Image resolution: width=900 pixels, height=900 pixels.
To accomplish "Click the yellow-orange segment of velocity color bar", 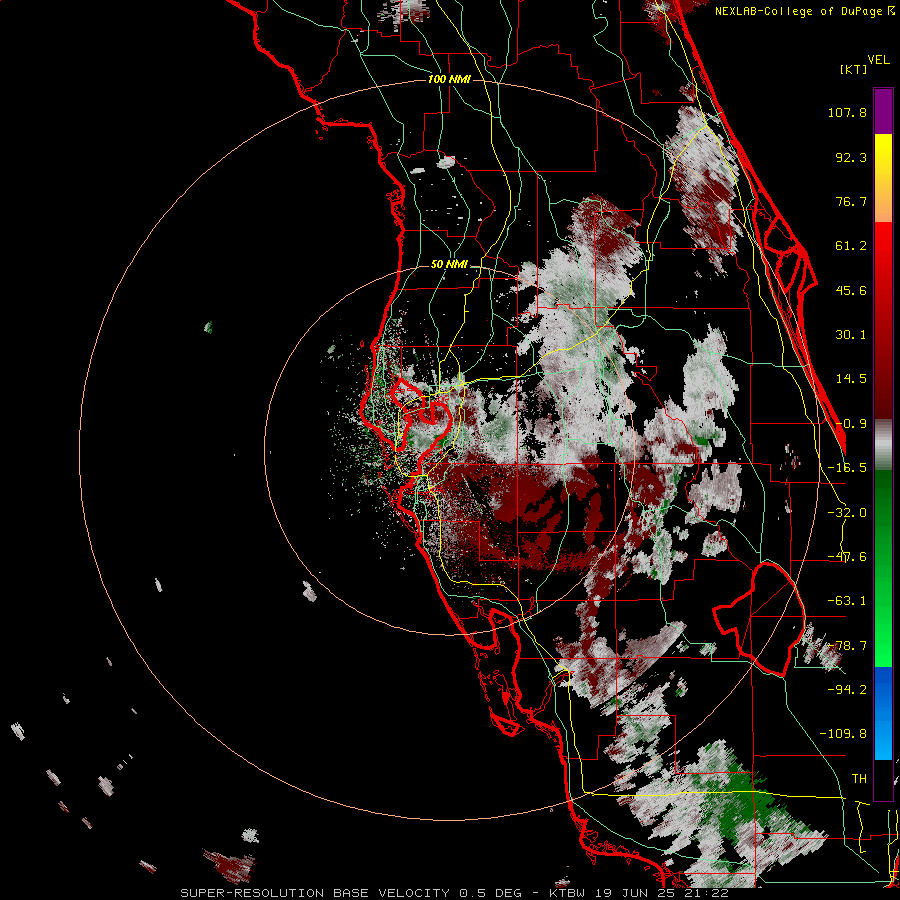I will 883,178.
